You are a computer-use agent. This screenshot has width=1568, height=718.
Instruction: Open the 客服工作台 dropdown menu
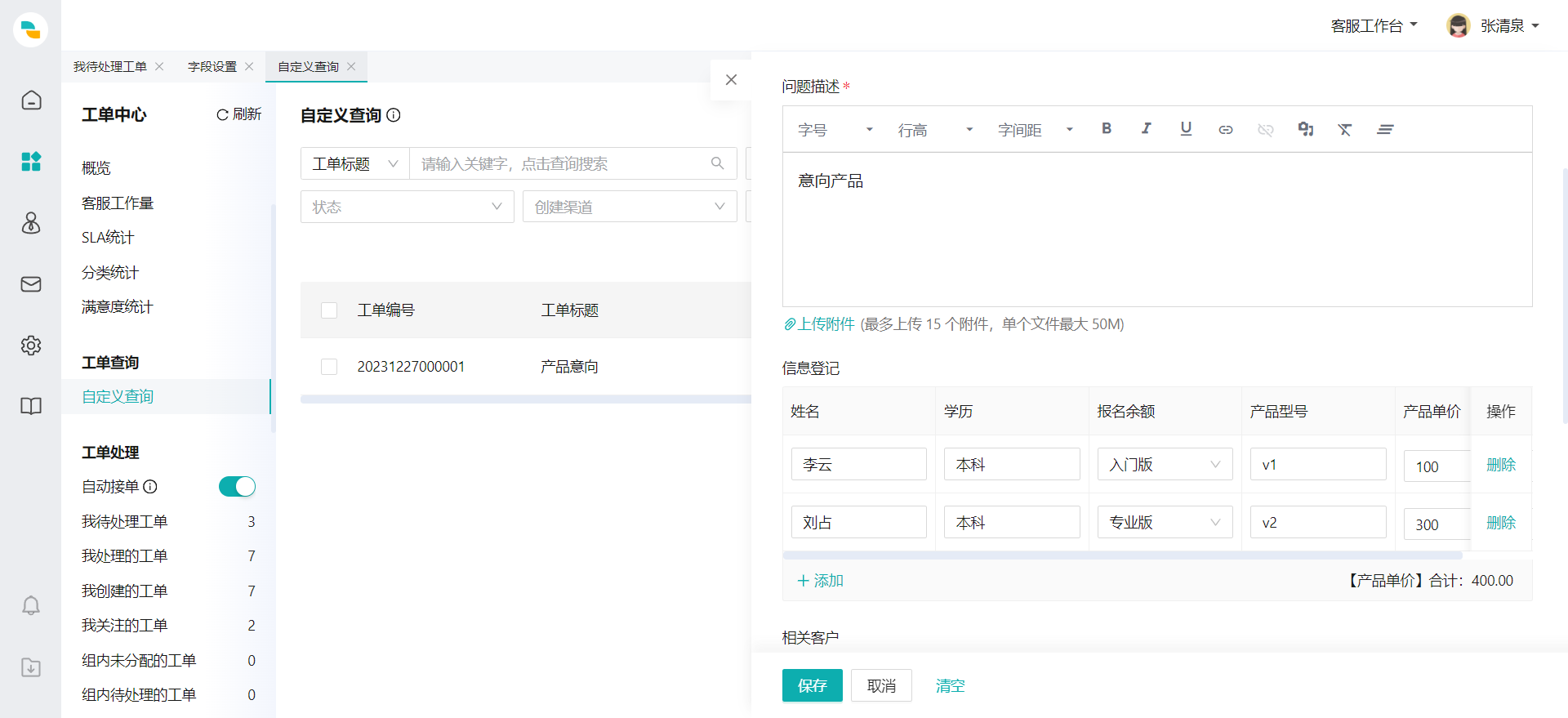pyautogui.click(x=1374, y=25)
